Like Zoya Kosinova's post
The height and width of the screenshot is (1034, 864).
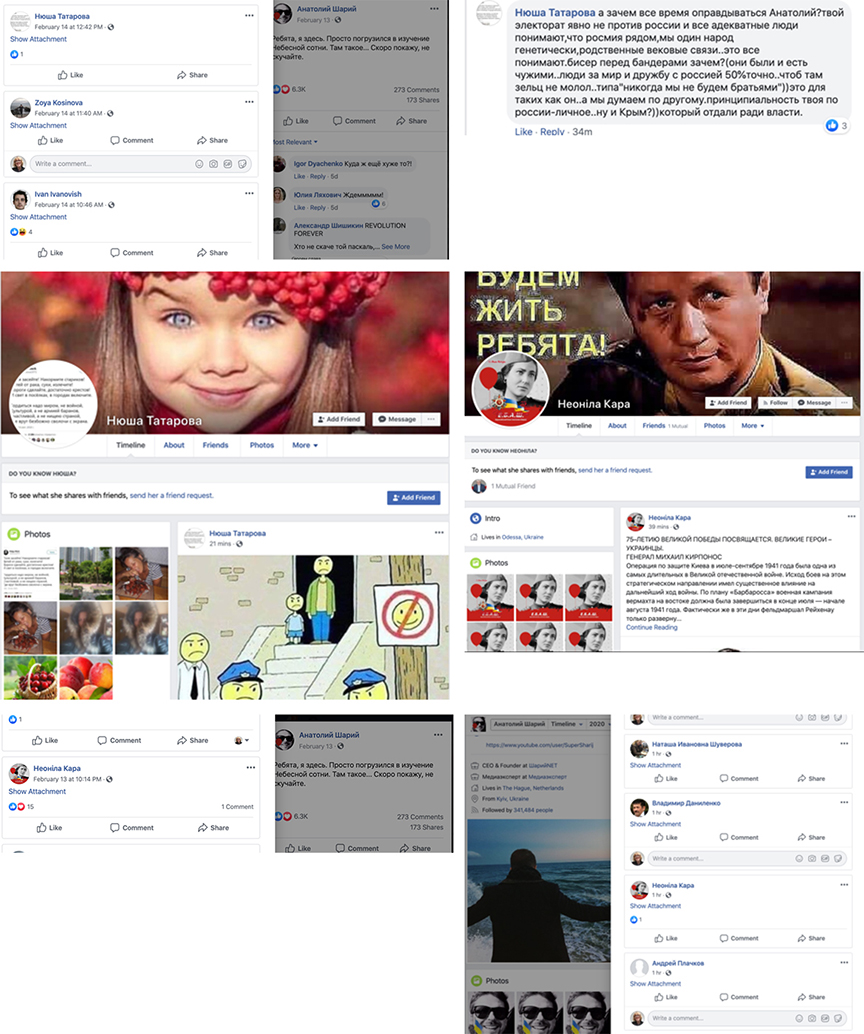[50, 140]
